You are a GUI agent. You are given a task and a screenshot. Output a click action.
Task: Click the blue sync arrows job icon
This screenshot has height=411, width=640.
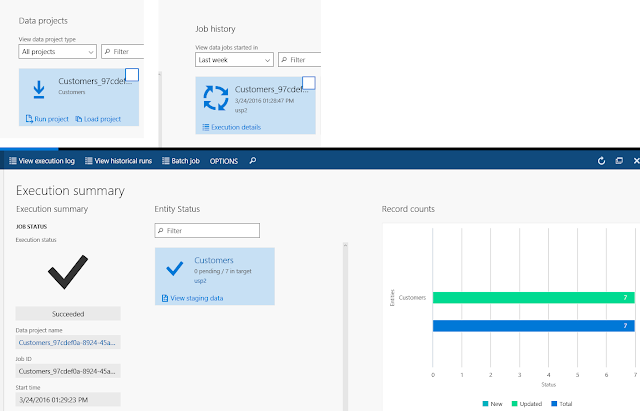[216, 98]
